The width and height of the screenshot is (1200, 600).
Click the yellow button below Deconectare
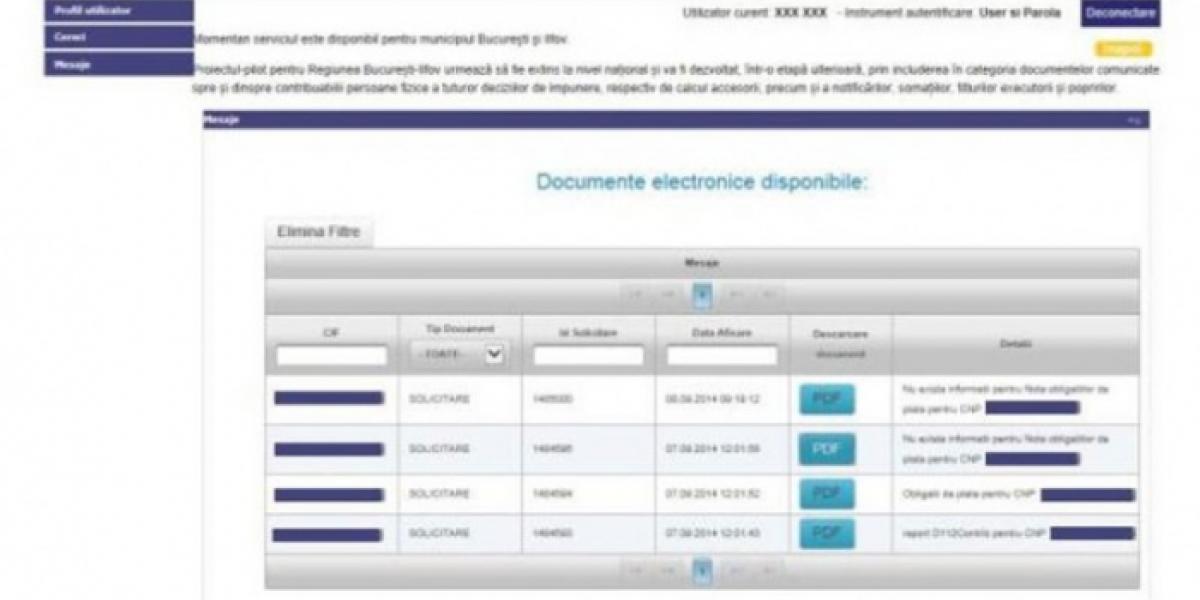click(x=1123, y=49)
